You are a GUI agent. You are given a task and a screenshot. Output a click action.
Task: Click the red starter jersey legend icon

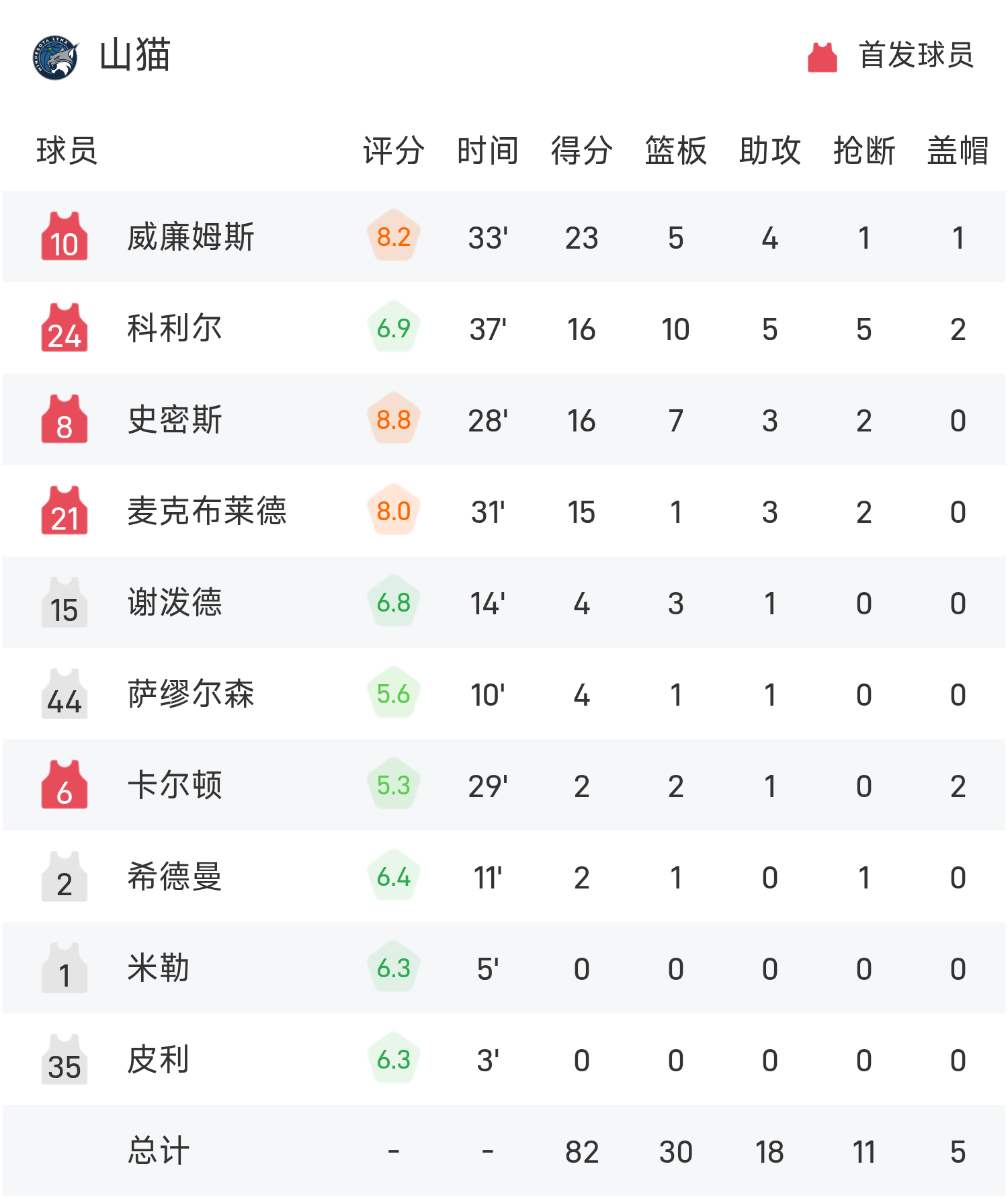click(x=822, y=57)
